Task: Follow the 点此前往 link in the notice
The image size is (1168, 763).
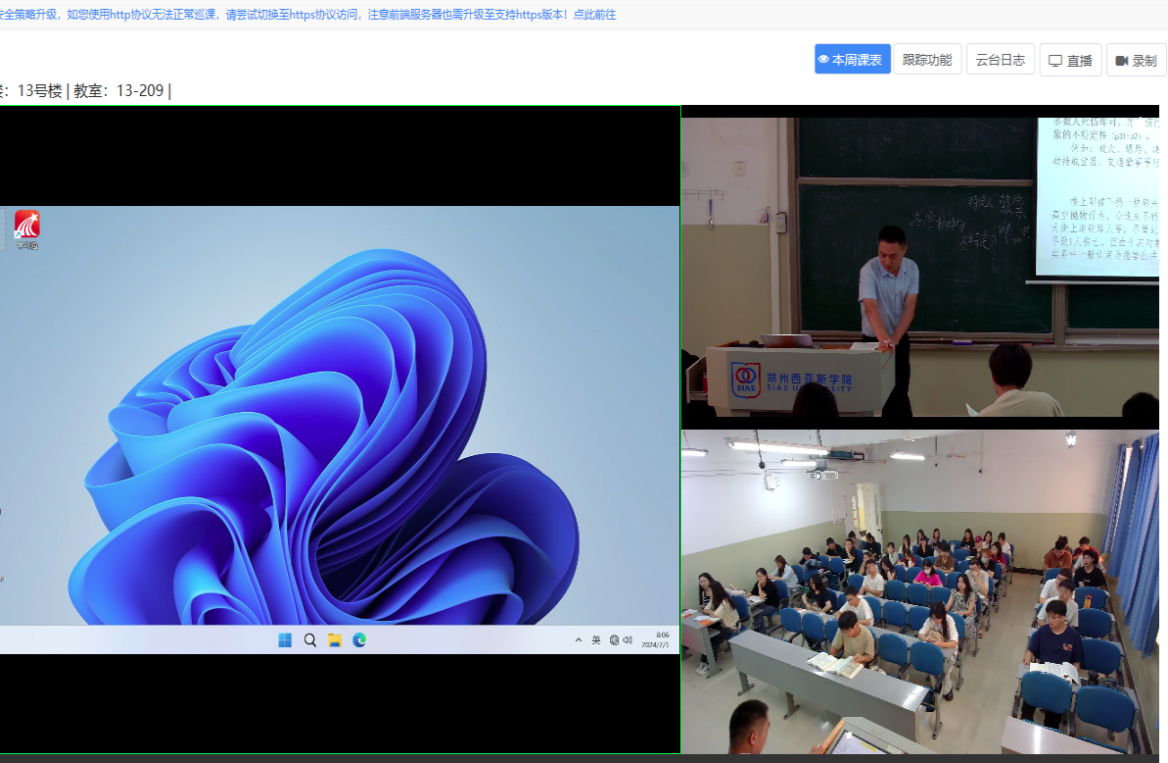Action: pos(594,14)
